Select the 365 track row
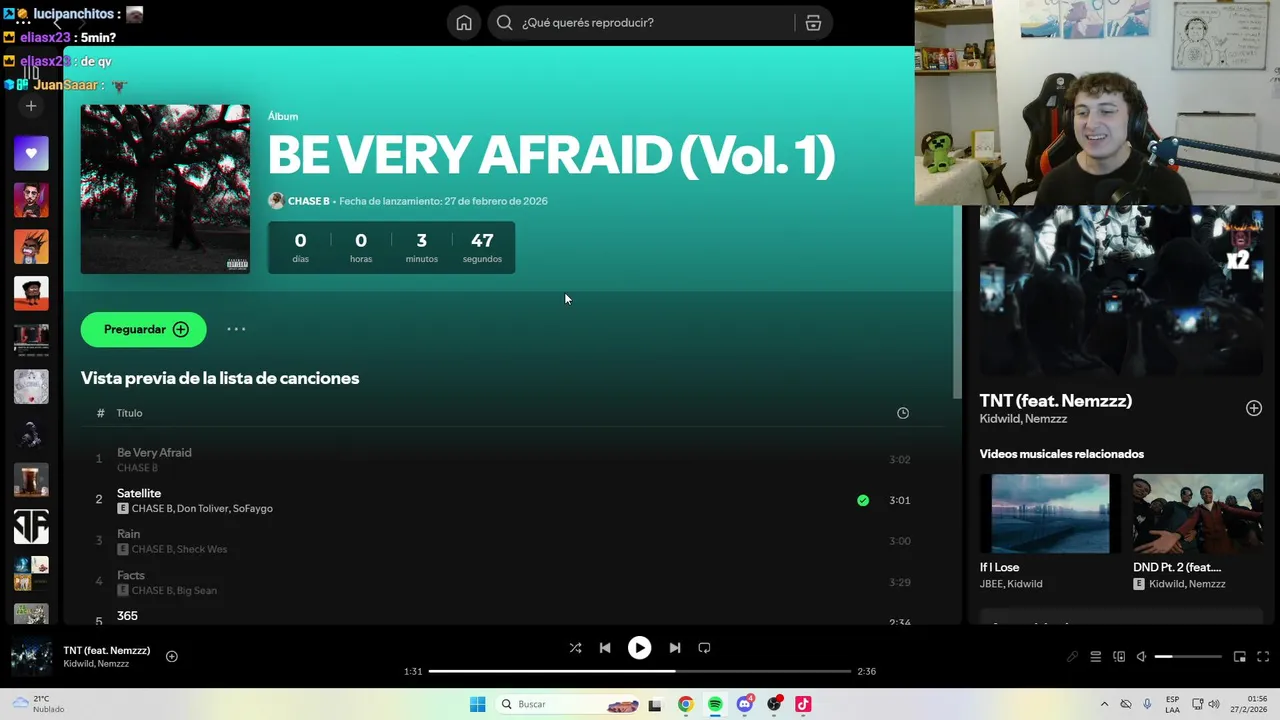 tap(512, 616)
